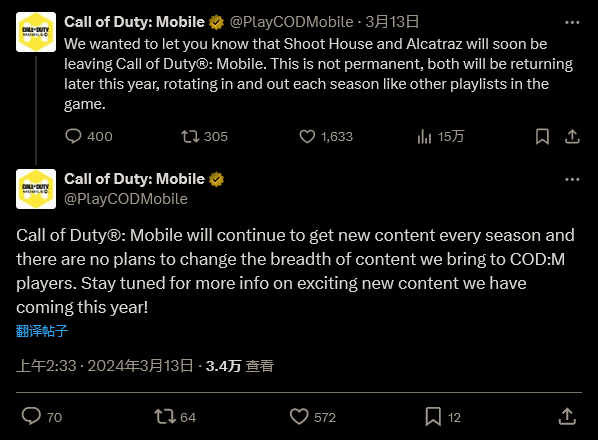
Task: Click the 翻译帖子 translate post link
Action: click(x=42, y=331)
